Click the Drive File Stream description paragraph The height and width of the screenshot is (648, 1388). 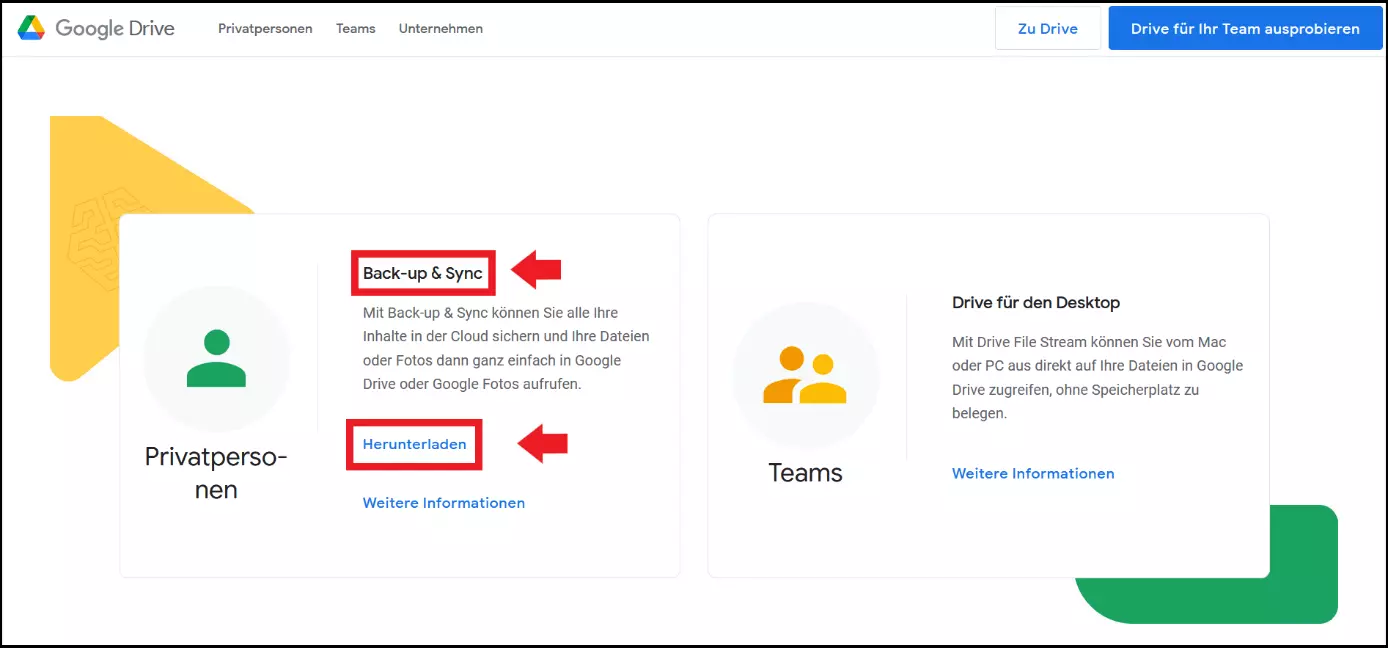click(x=1098, y=377)
